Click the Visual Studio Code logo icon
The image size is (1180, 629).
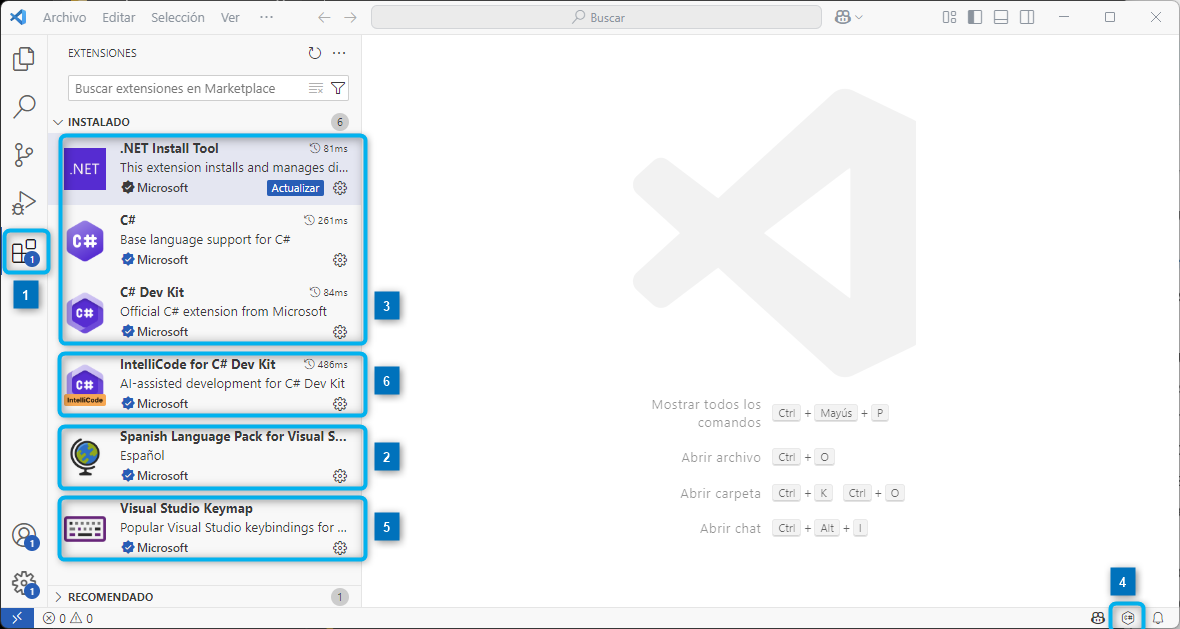tap(18, 17)
